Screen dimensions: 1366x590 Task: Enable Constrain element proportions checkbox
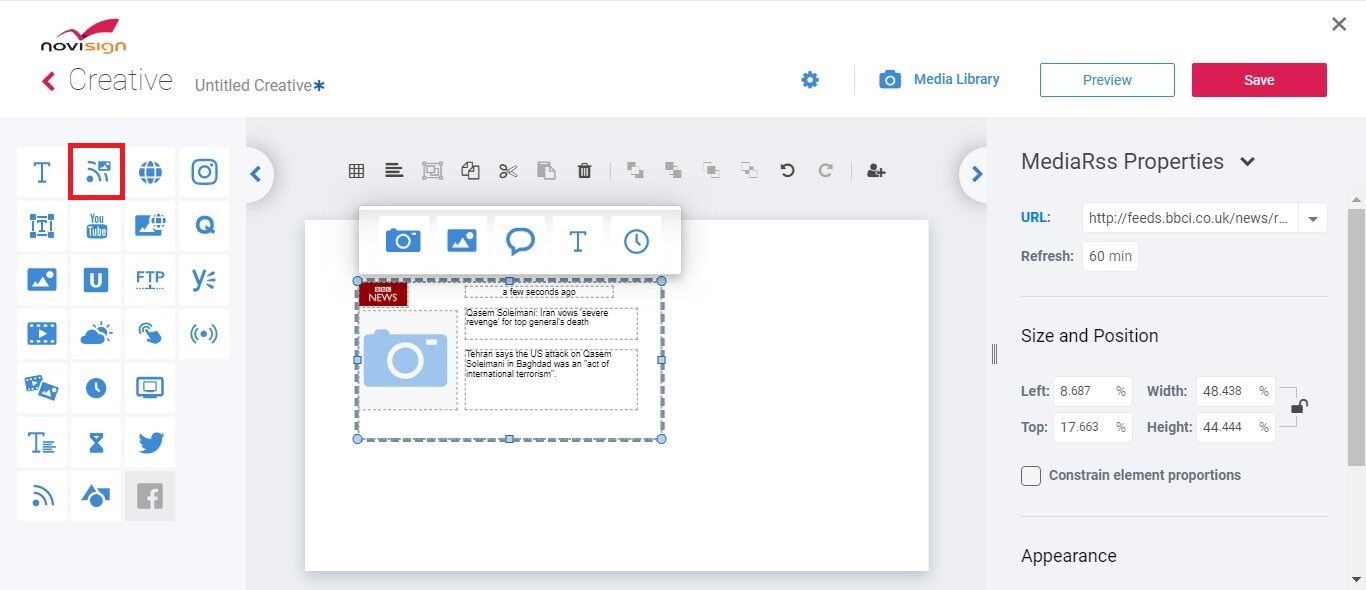pyautogui.click(x=1031, y=476)
